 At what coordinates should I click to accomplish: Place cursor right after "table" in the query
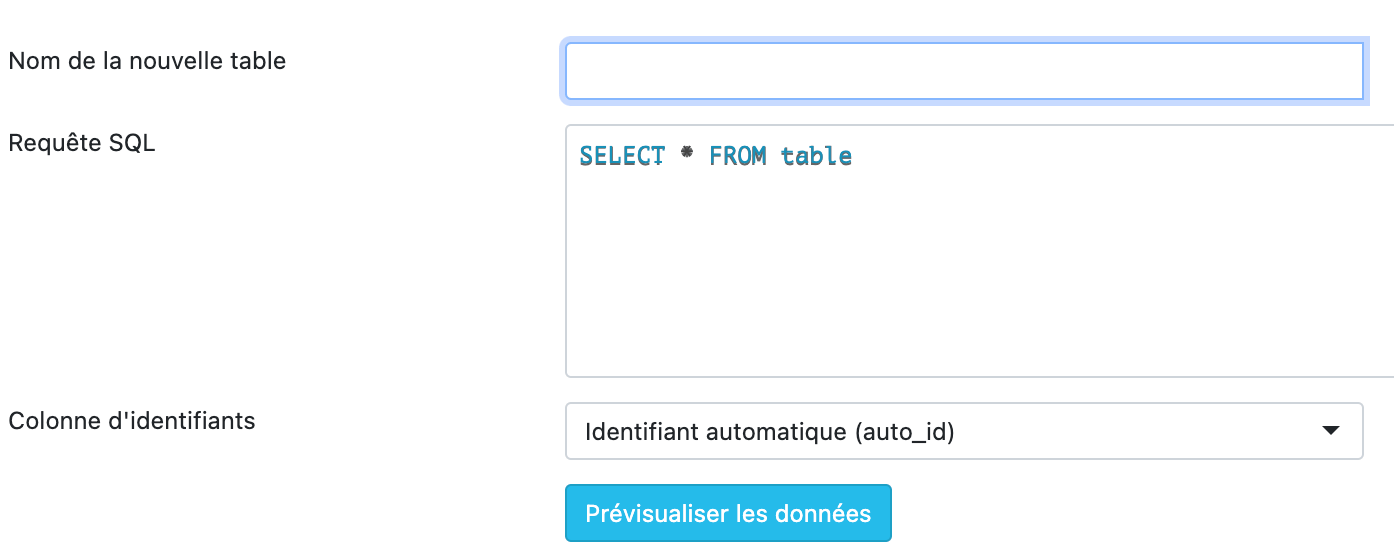854,156
